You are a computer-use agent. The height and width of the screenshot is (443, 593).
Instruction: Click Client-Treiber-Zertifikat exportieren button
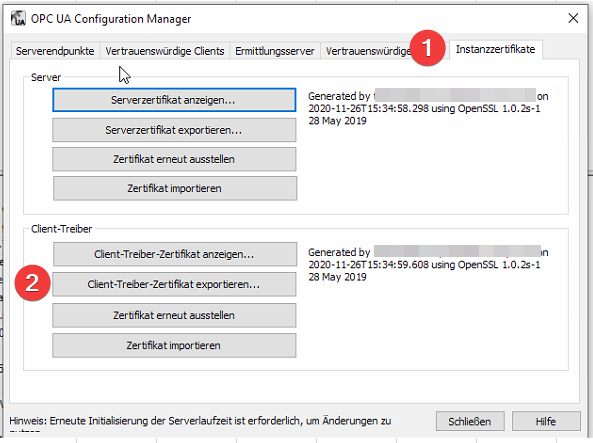174,284
